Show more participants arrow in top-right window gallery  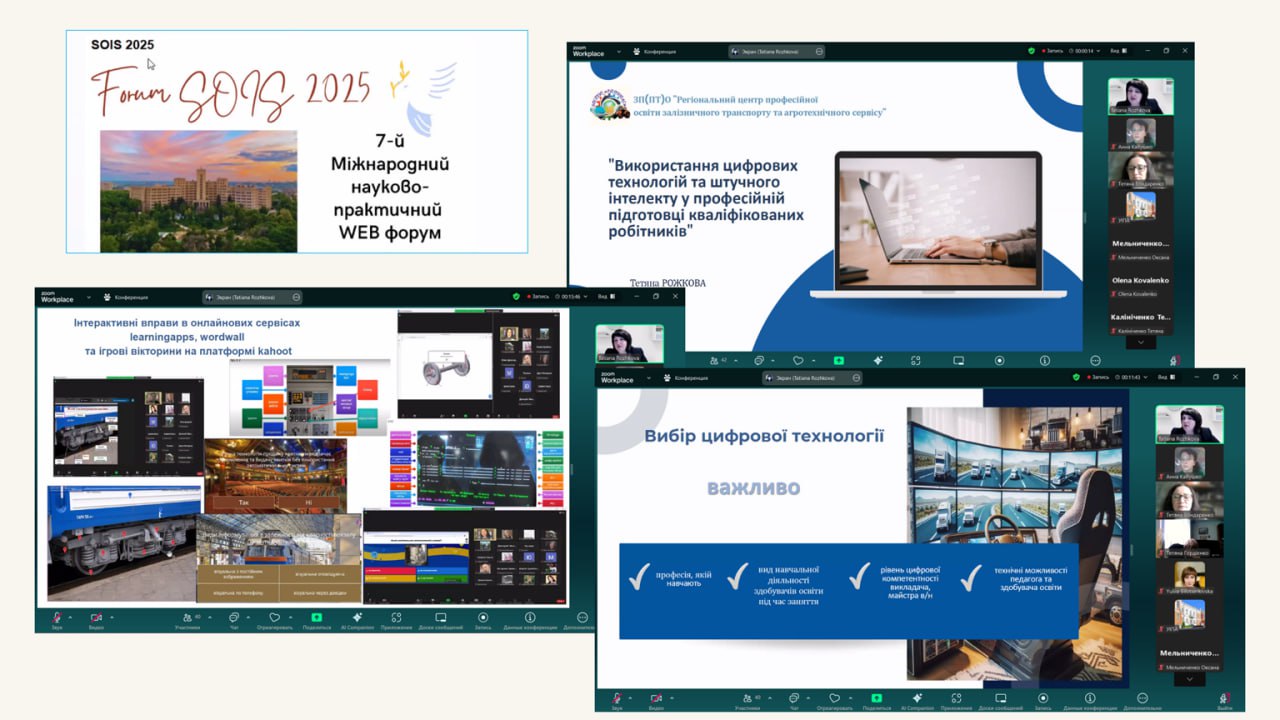(1140, 341)
